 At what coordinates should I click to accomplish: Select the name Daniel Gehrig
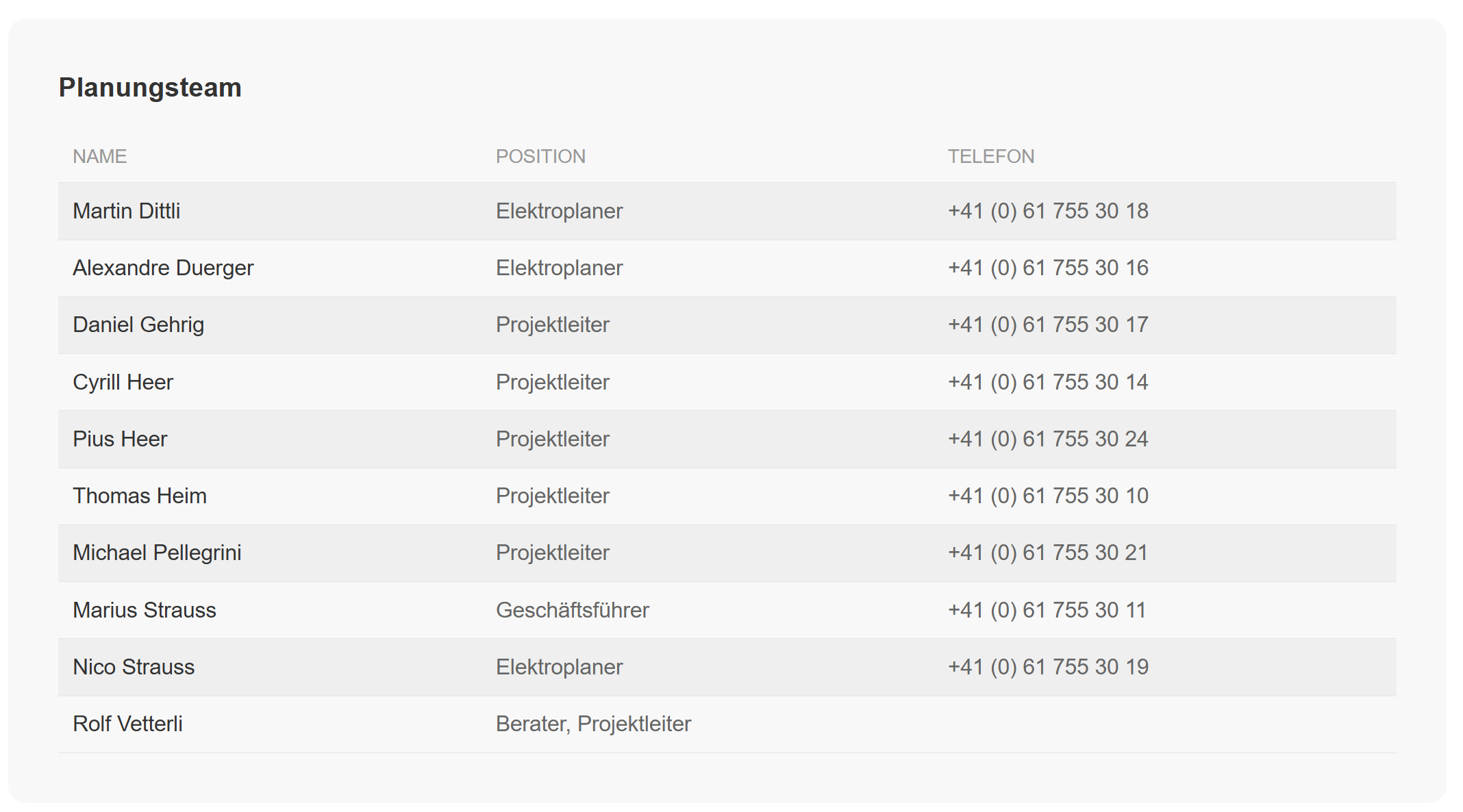(x=138, y=325)
